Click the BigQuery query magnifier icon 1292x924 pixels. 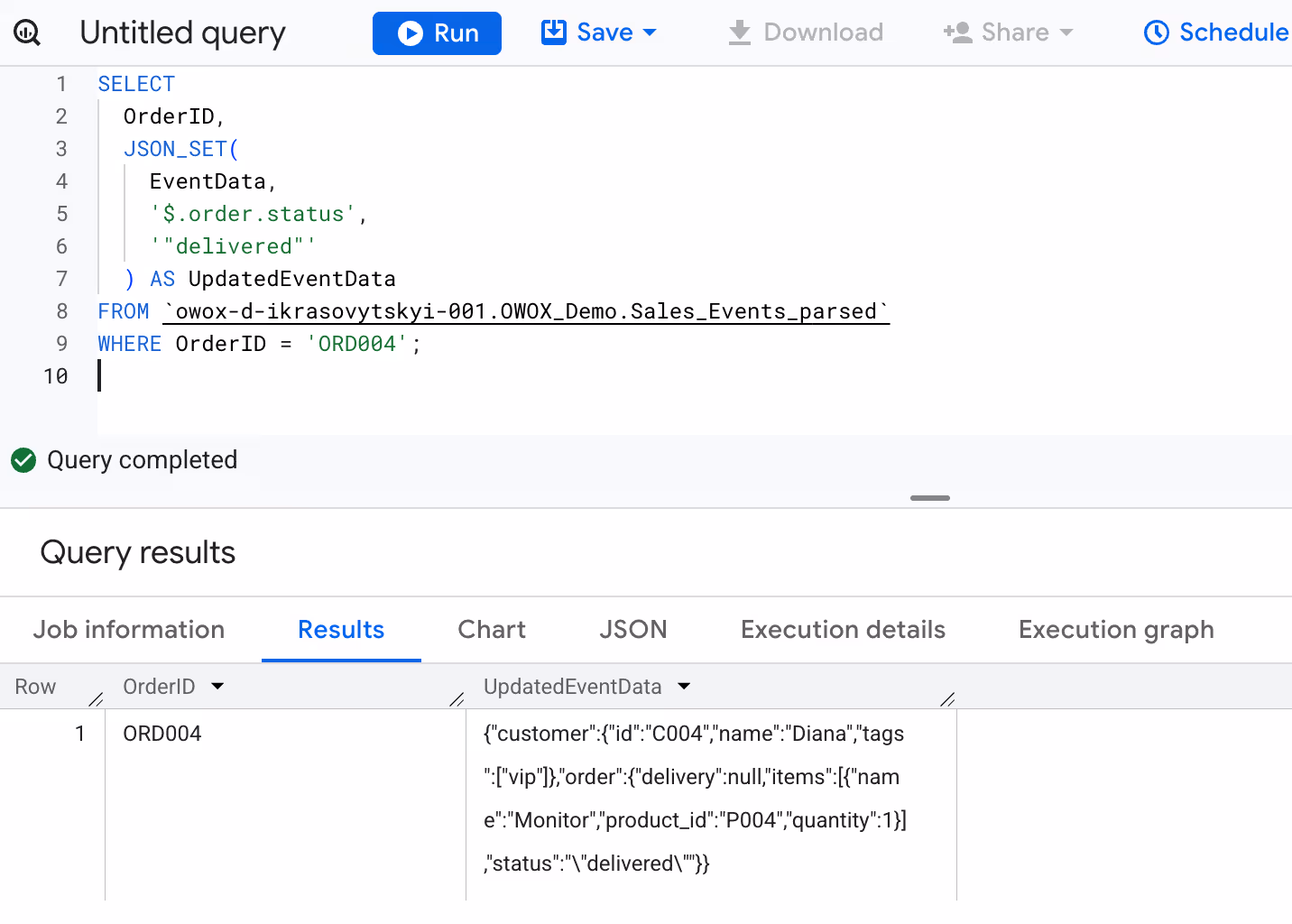(27, 33)
